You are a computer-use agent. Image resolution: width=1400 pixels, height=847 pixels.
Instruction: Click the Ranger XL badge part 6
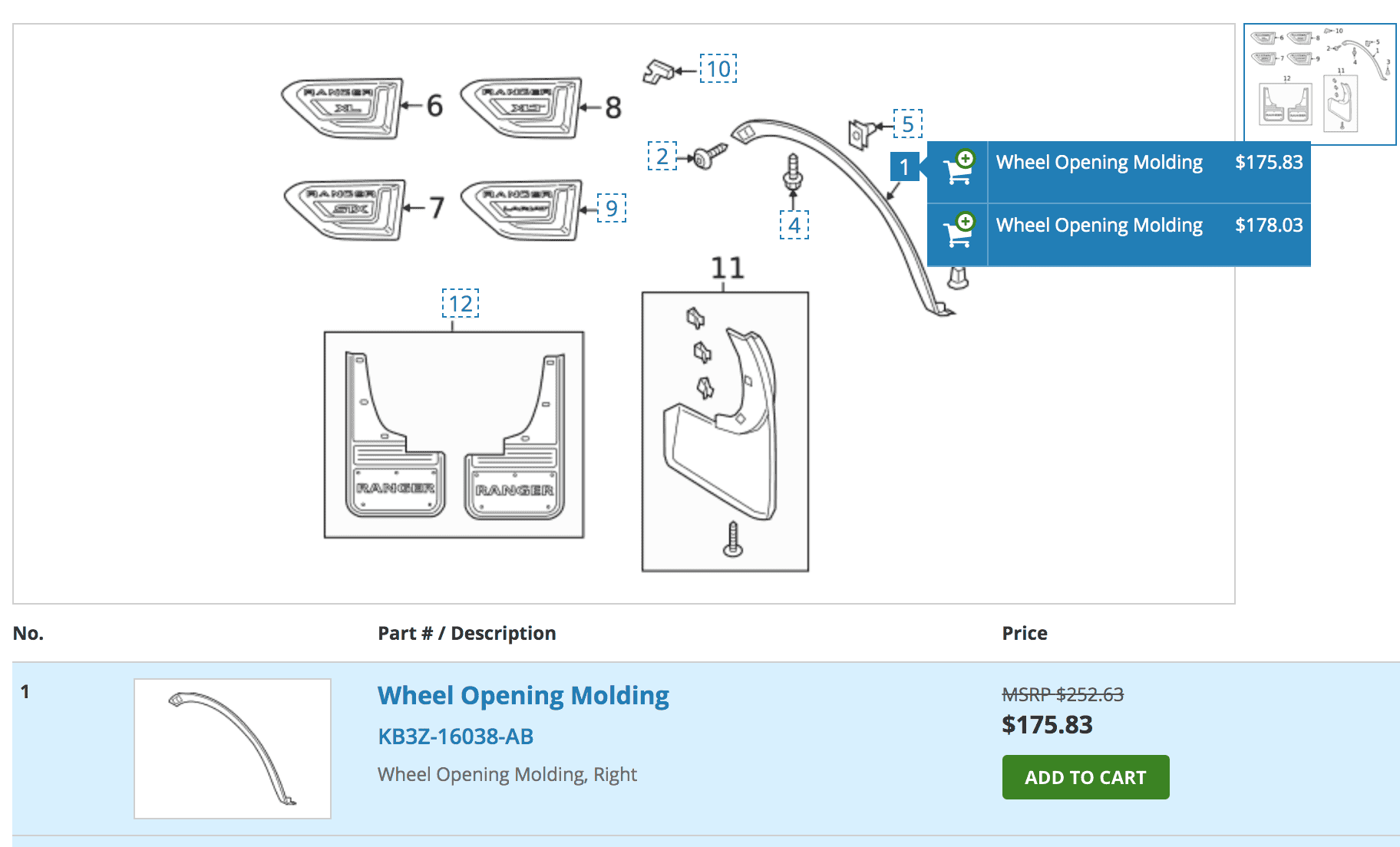tap(342, 108)
